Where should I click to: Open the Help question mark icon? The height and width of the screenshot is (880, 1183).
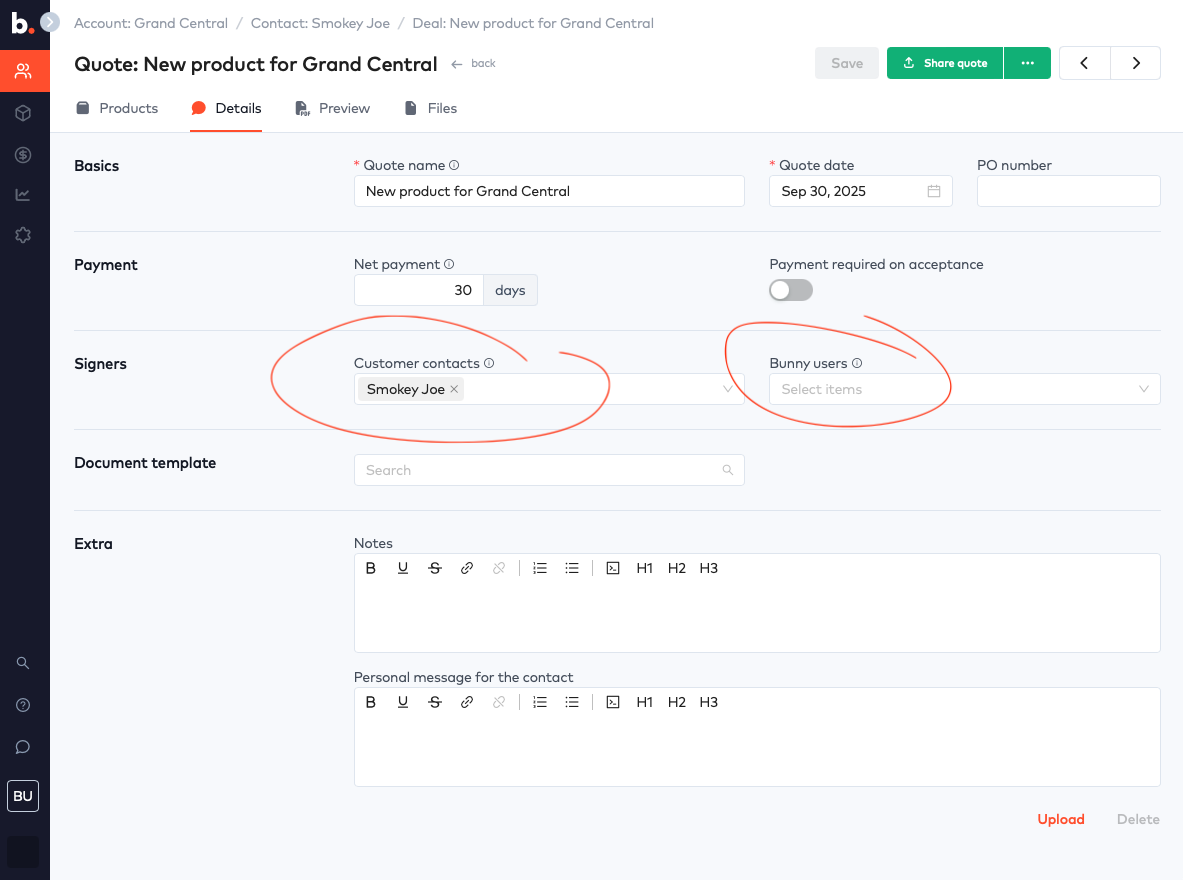23,705
